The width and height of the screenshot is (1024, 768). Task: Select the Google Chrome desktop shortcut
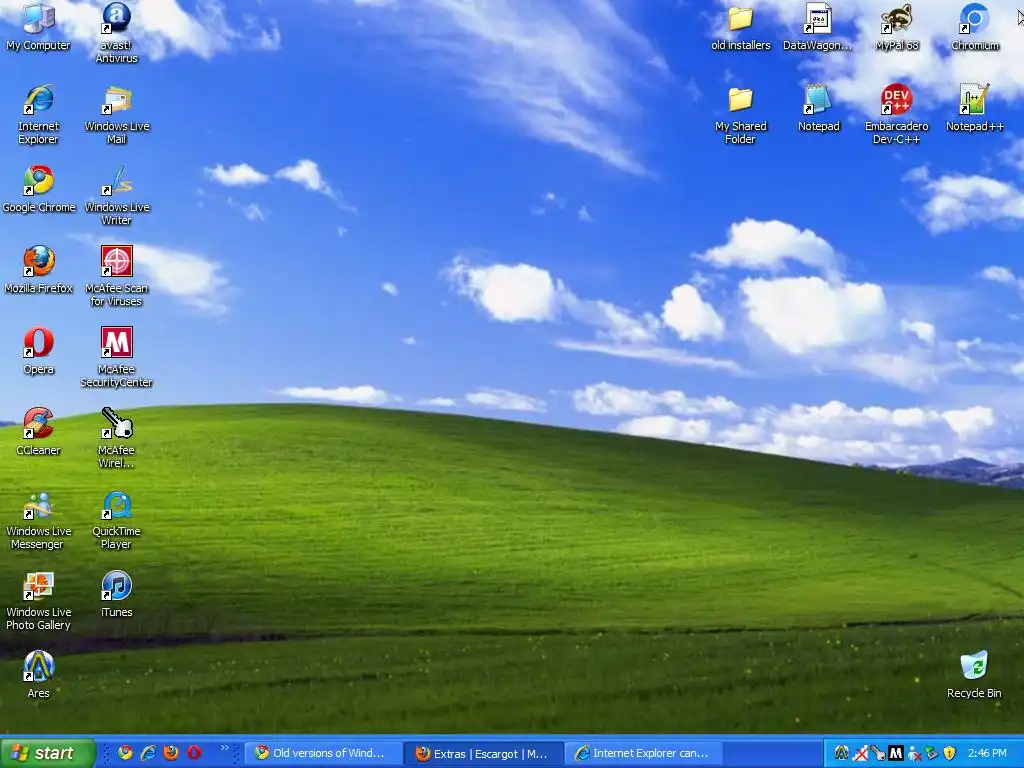(x=39, y=189)
